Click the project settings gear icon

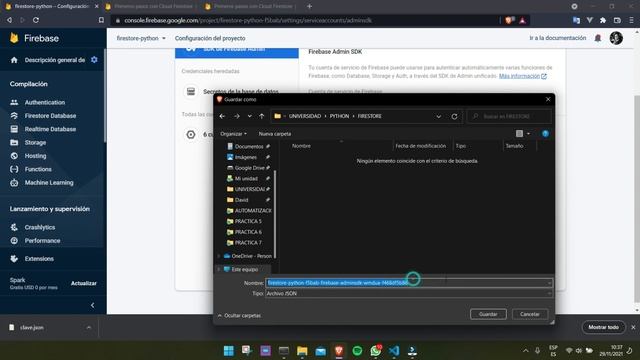coord(94,60)
